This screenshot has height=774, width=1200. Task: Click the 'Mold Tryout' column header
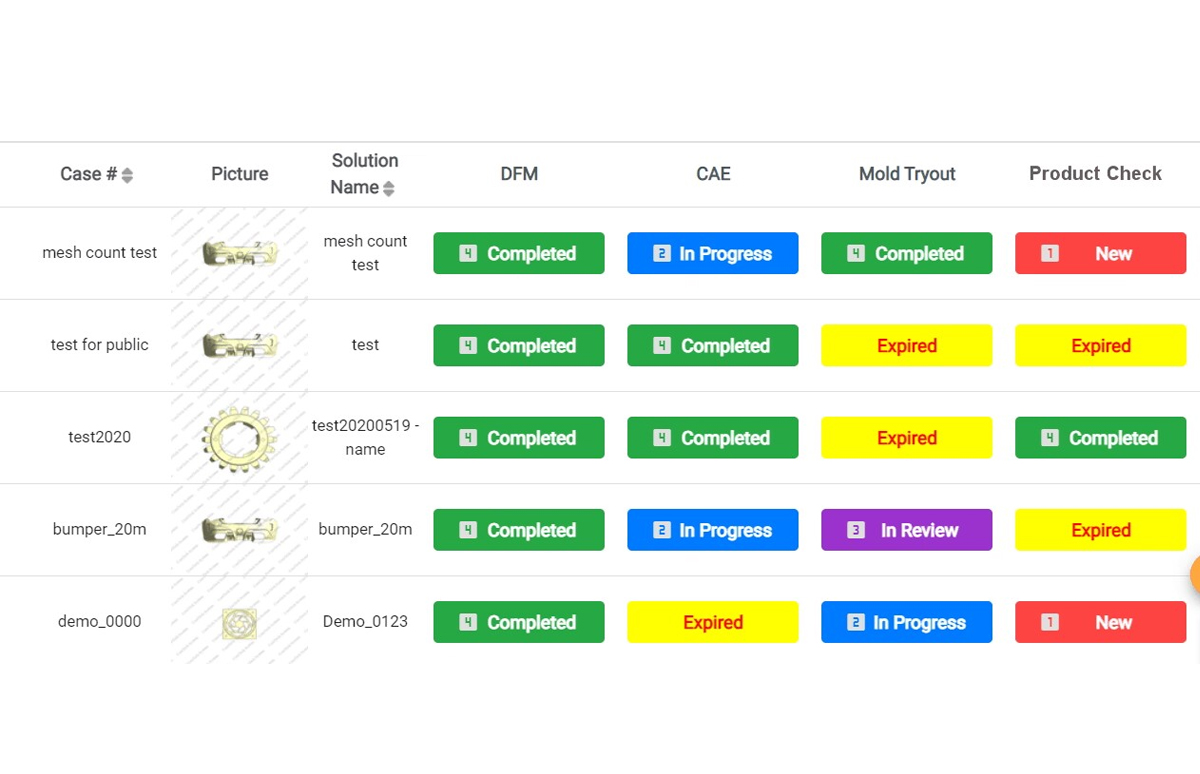(x=907, y=174)
